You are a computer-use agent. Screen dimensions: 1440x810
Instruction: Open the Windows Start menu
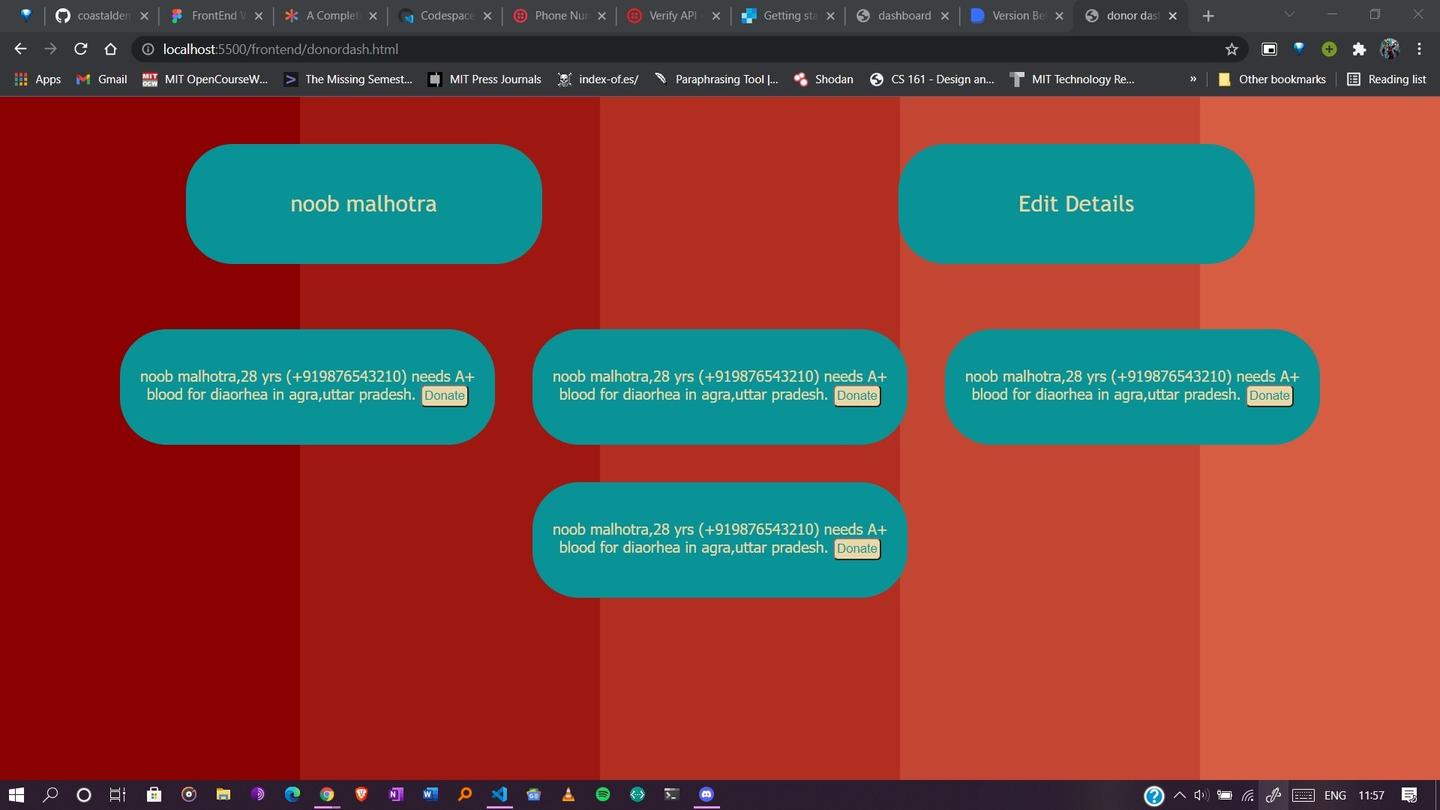pyautogui.click(x=16, y=795)
